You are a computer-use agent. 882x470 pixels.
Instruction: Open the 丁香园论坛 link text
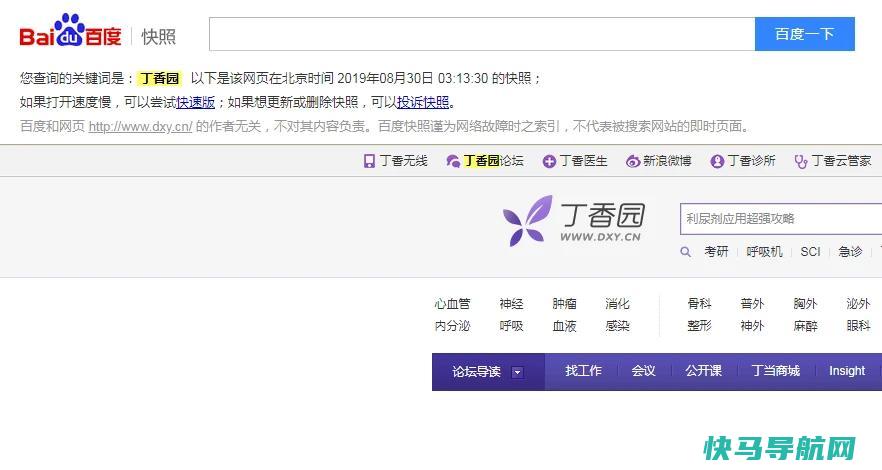494,161
